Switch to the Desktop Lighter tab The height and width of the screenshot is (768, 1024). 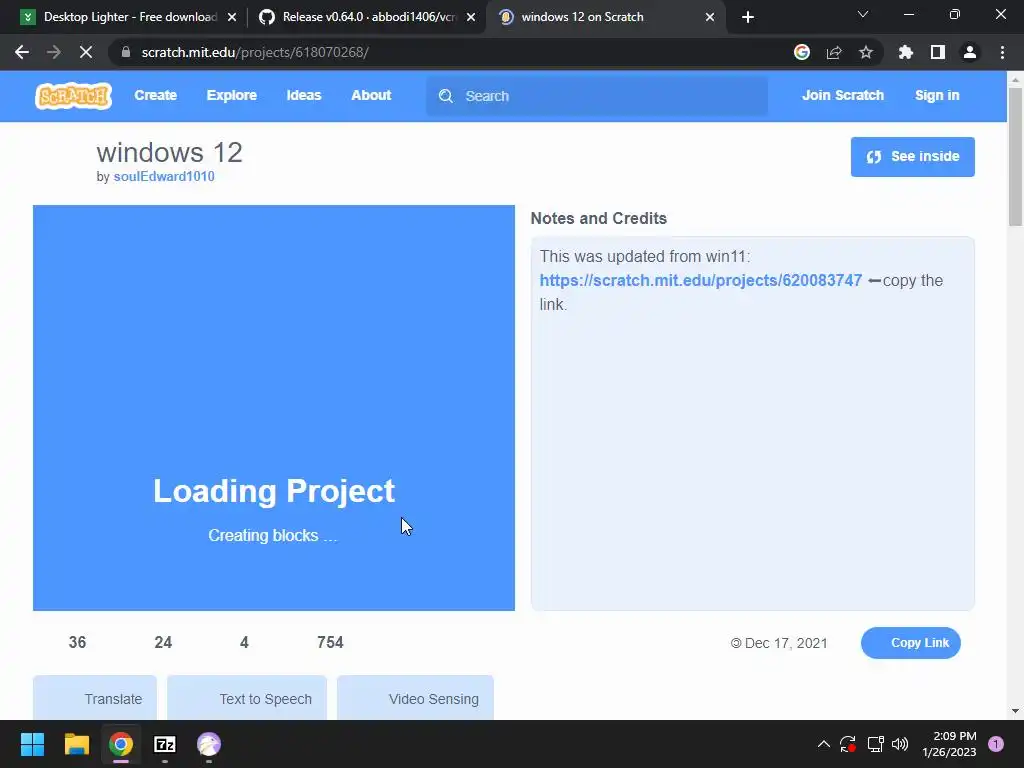129,17
